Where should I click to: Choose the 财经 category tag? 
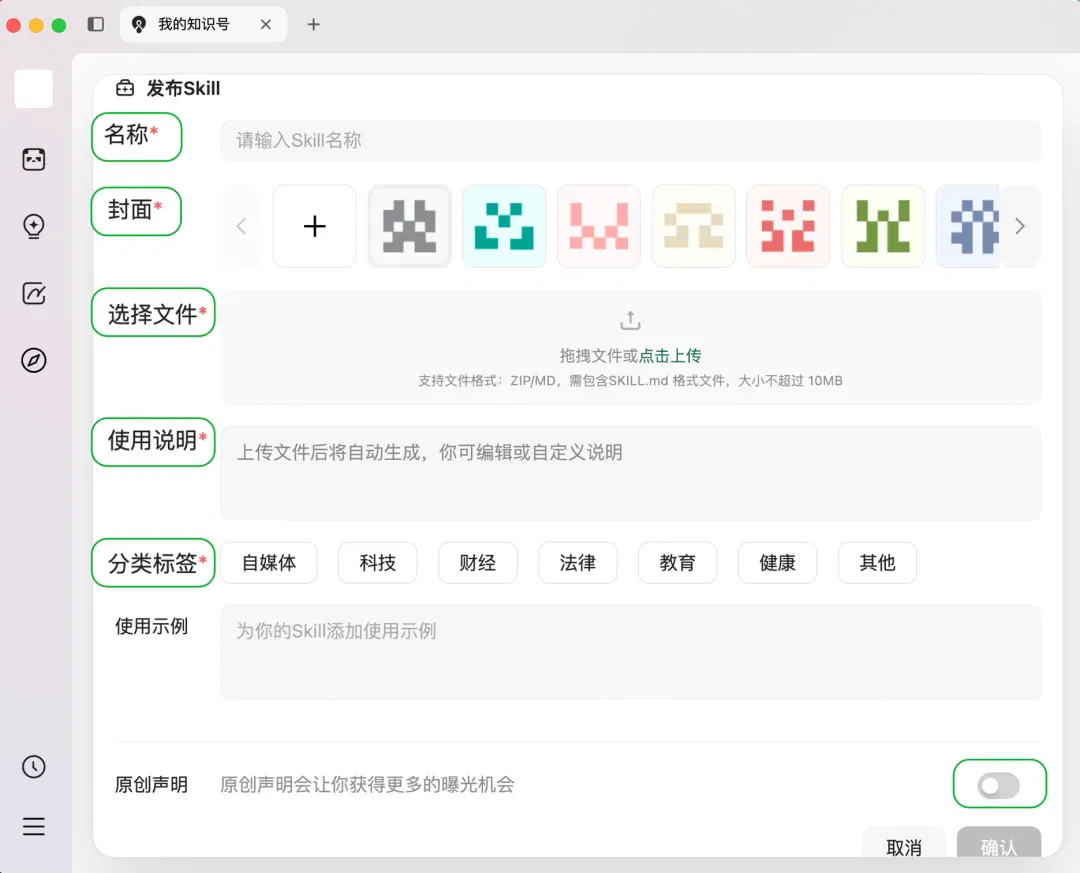(x=477, y=563)
